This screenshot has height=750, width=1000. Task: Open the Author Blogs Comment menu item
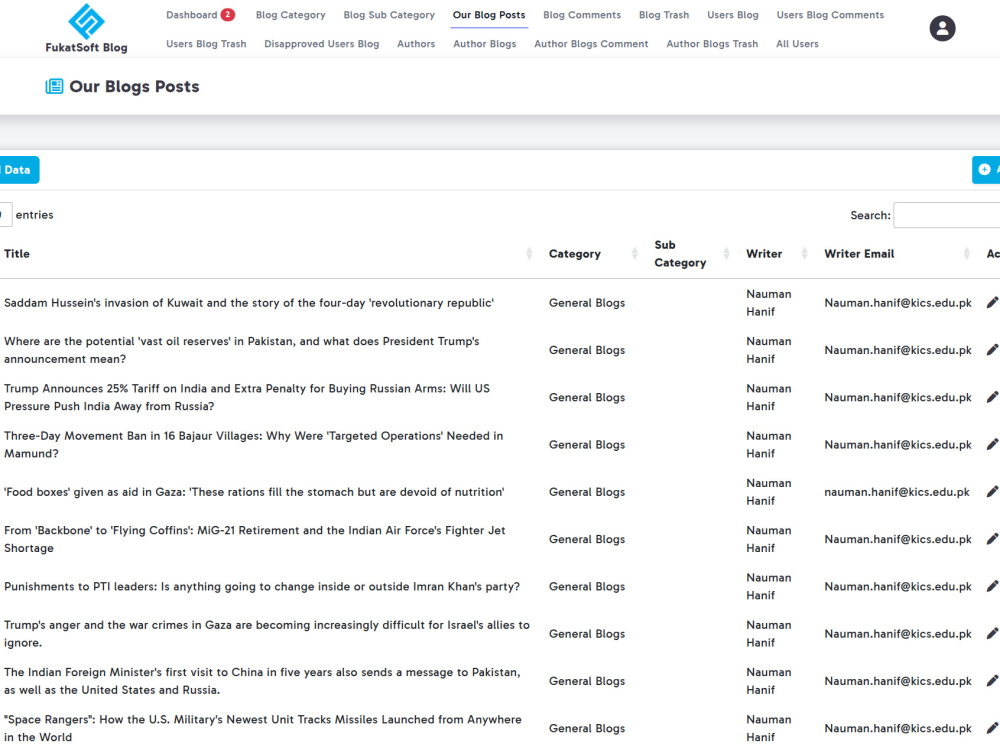click(x=591, y=44)
